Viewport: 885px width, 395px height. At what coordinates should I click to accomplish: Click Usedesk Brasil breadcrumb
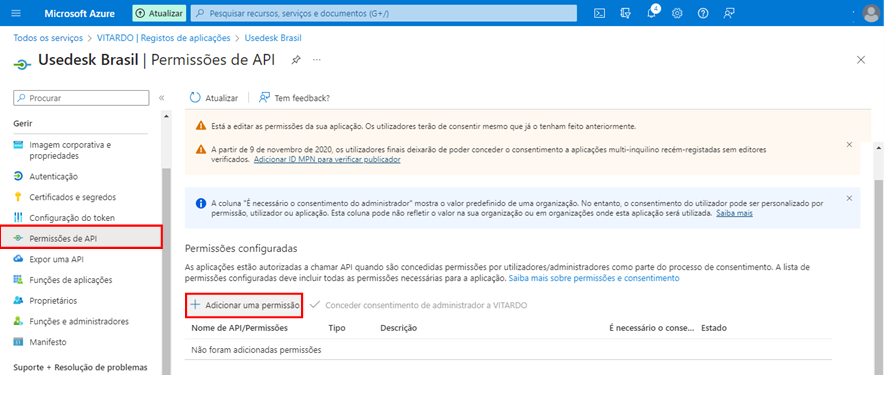pos(273,38)
